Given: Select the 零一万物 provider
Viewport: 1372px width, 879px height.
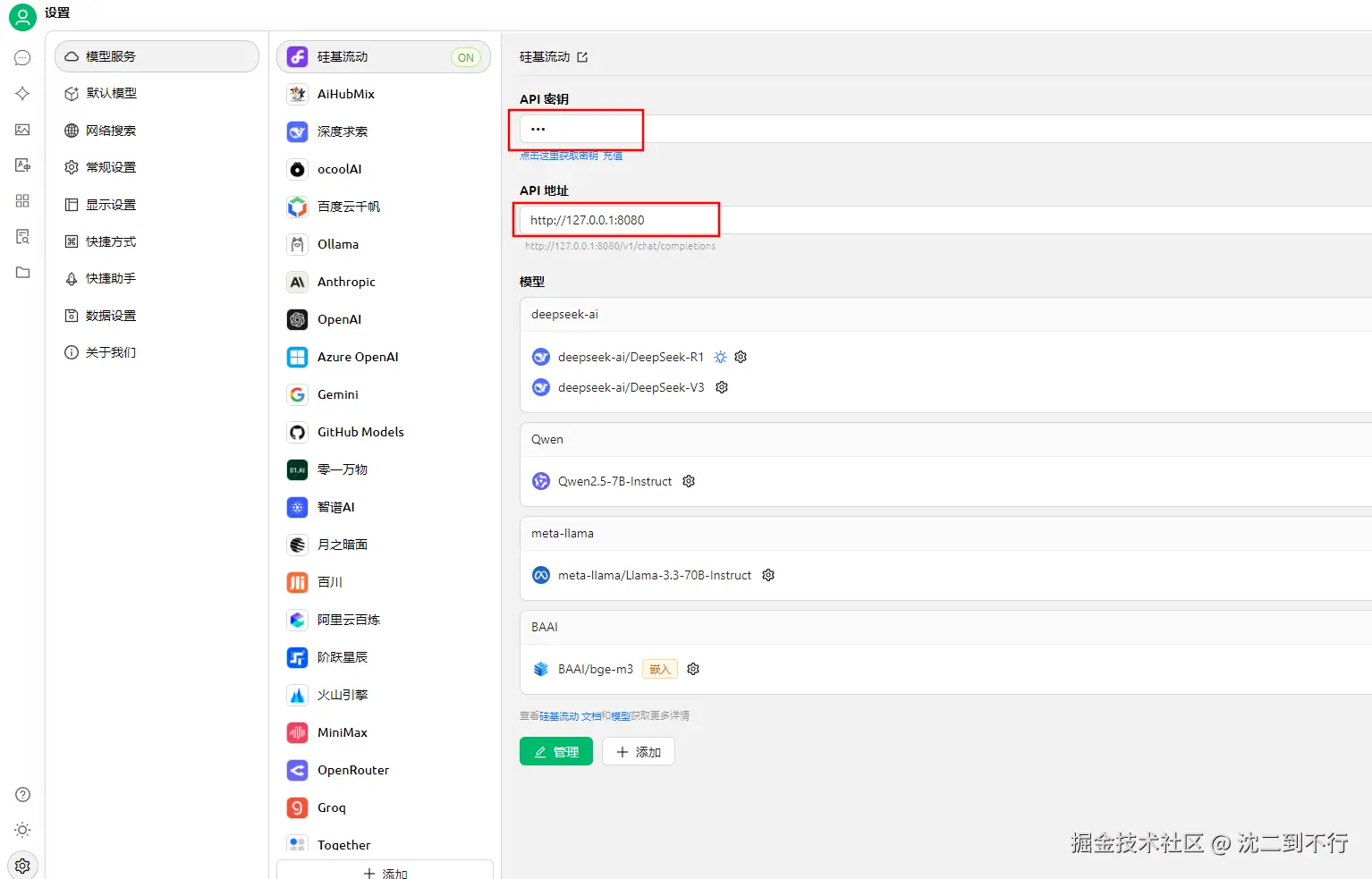Looking at the screenshot, I should [384, 469].
